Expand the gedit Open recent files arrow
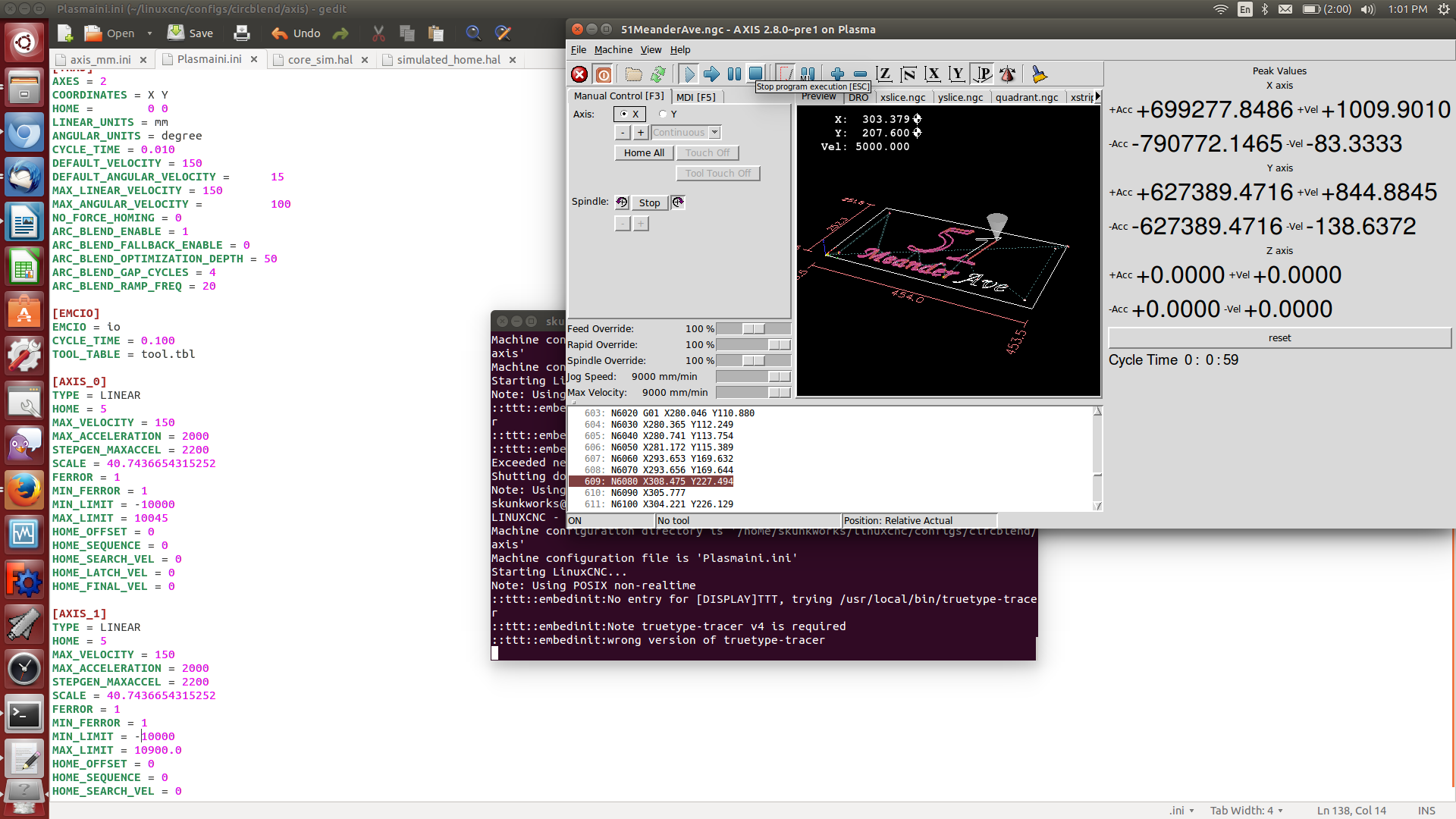The height and width of the screenshot is (819, 1456). [149, 33]
